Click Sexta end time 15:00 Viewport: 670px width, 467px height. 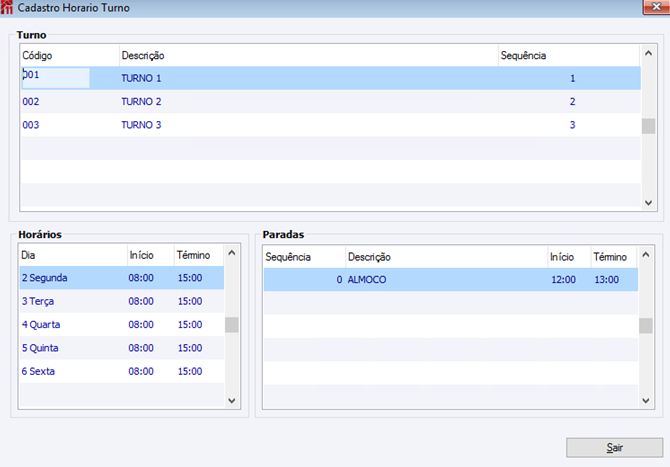pos(190,371)
